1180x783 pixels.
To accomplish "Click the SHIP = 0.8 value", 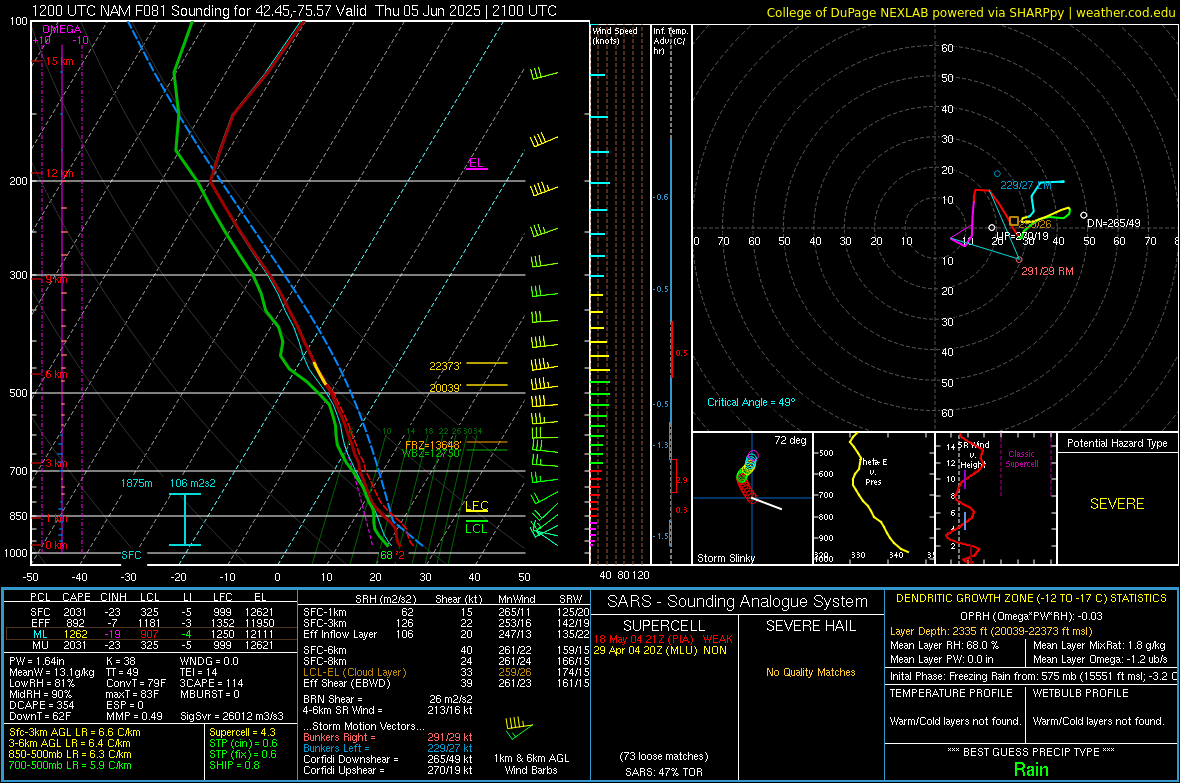I will 233,766.
